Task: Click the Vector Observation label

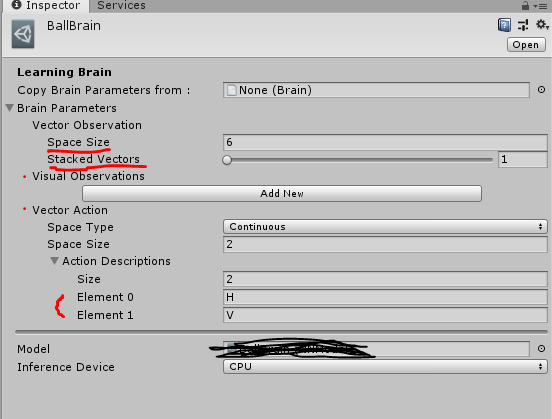Action: tap(87, 125)
